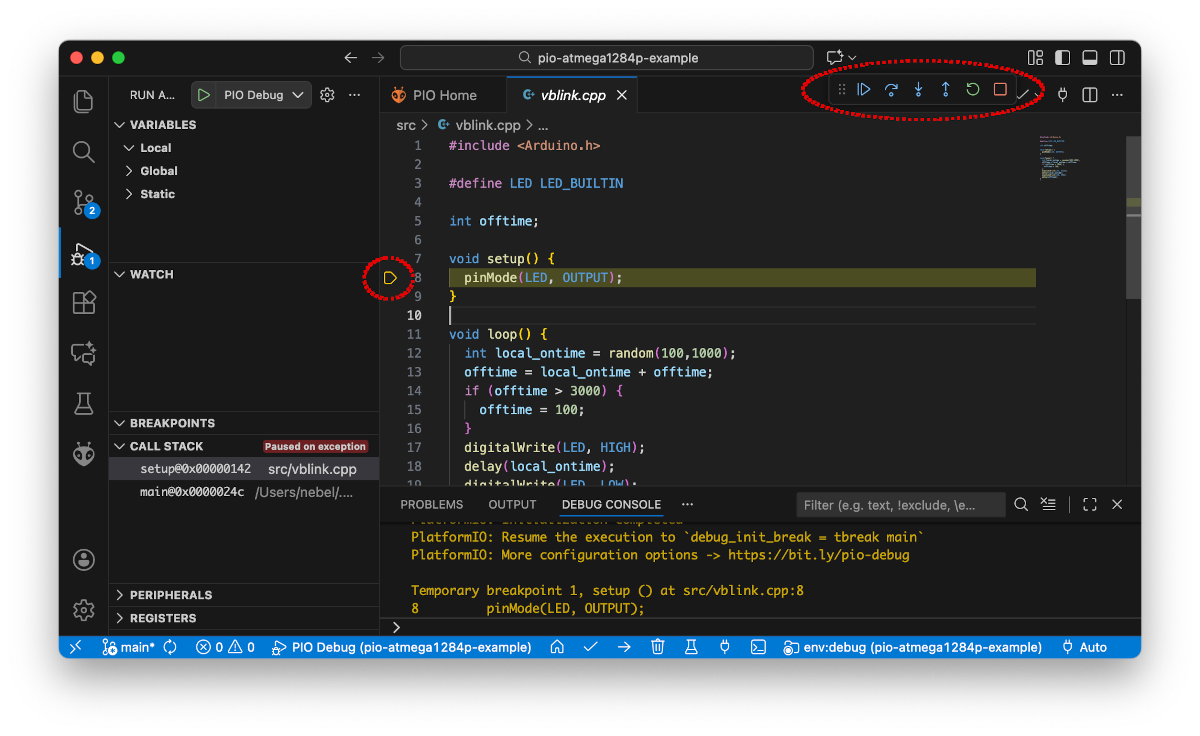Open the PIO Debug configuration dropdown
The width and height of the screenshot is (1200, 736).
click(263, 95)
